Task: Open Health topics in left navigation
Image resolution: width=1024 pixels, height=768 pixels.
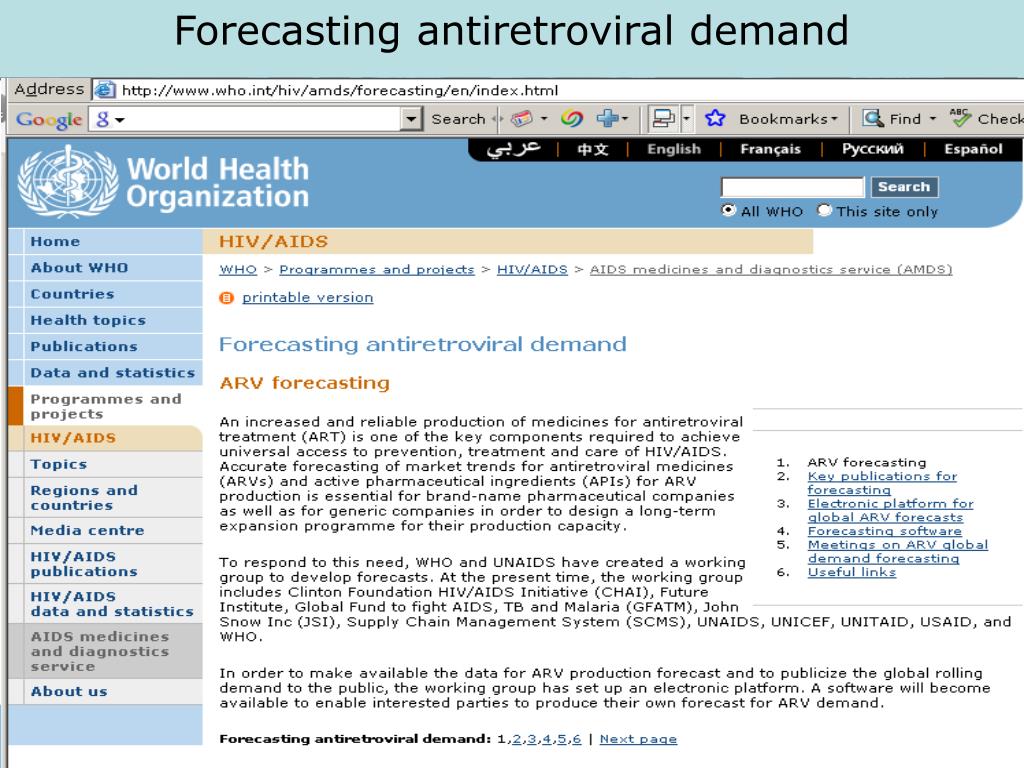Action: click(106, 320)
